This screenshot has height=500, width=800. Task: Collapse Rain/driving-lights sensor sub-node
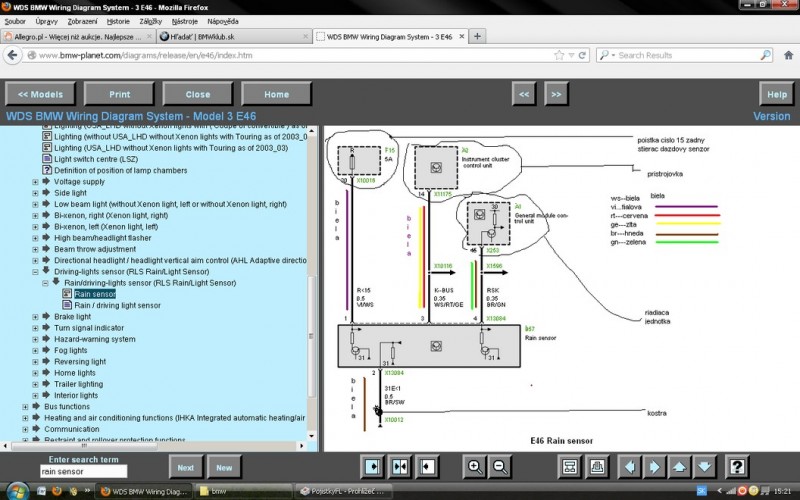(x=45, y=283)
